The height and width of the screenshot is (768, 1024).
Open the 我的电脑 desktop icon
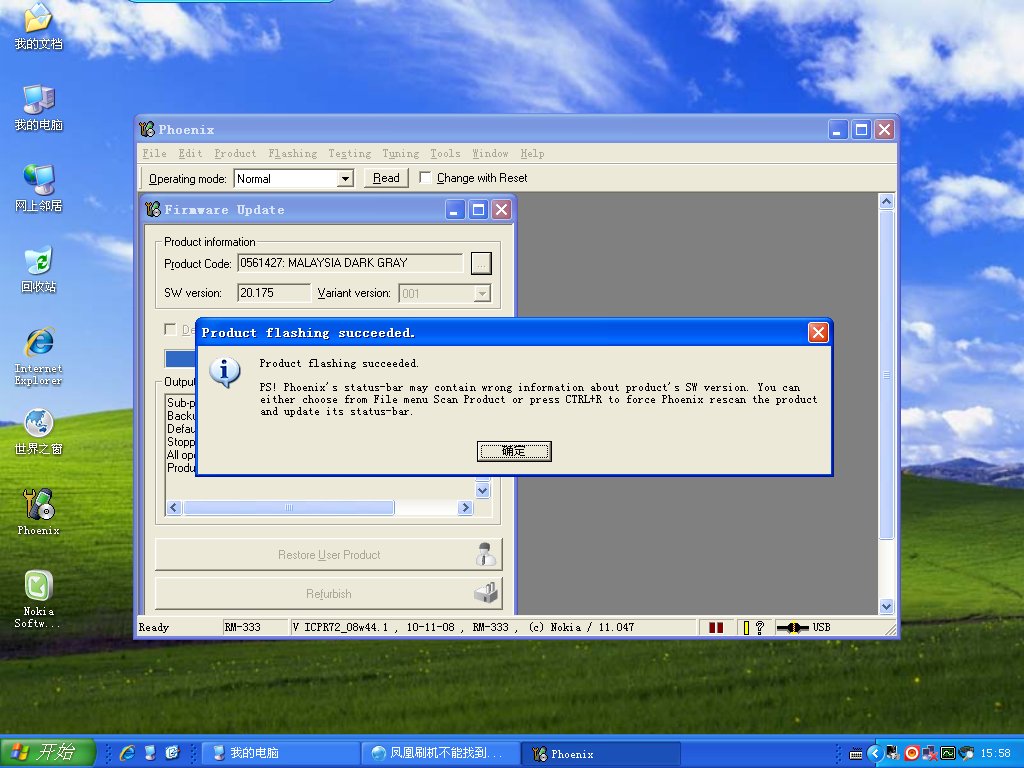(x=38, y=108)
